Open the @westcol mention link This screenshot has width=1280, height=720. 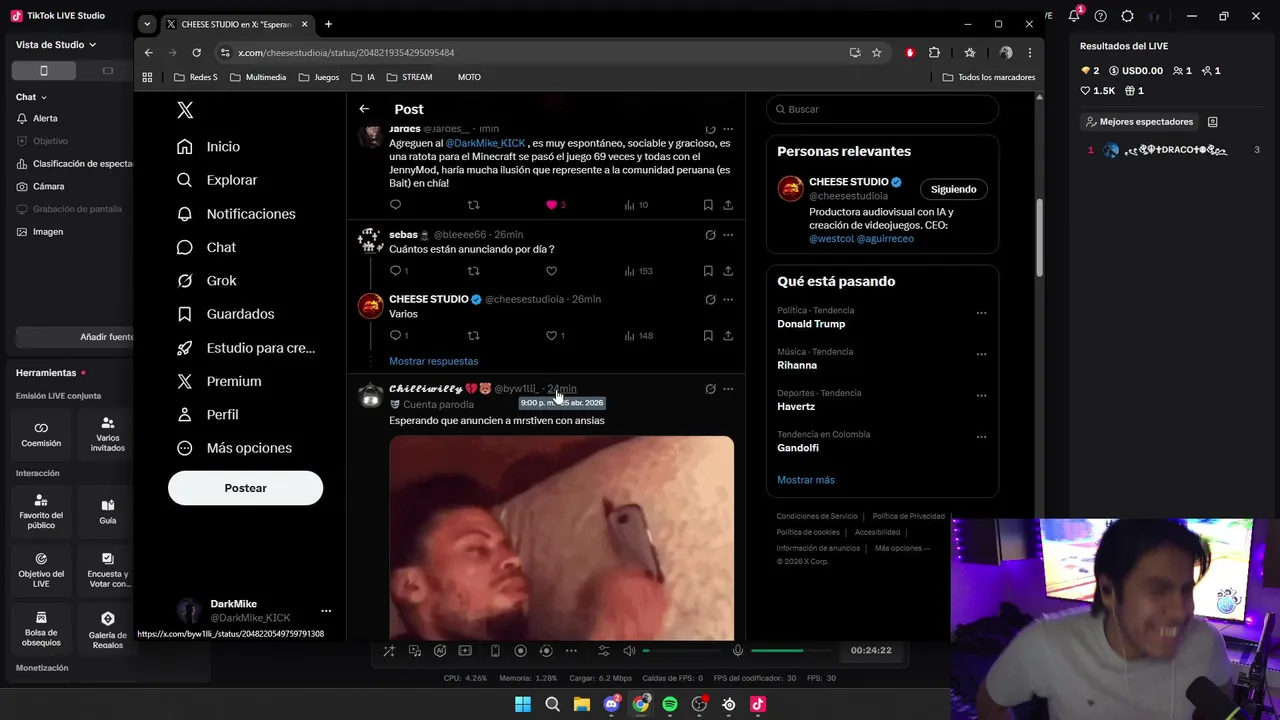pos(832,239)
